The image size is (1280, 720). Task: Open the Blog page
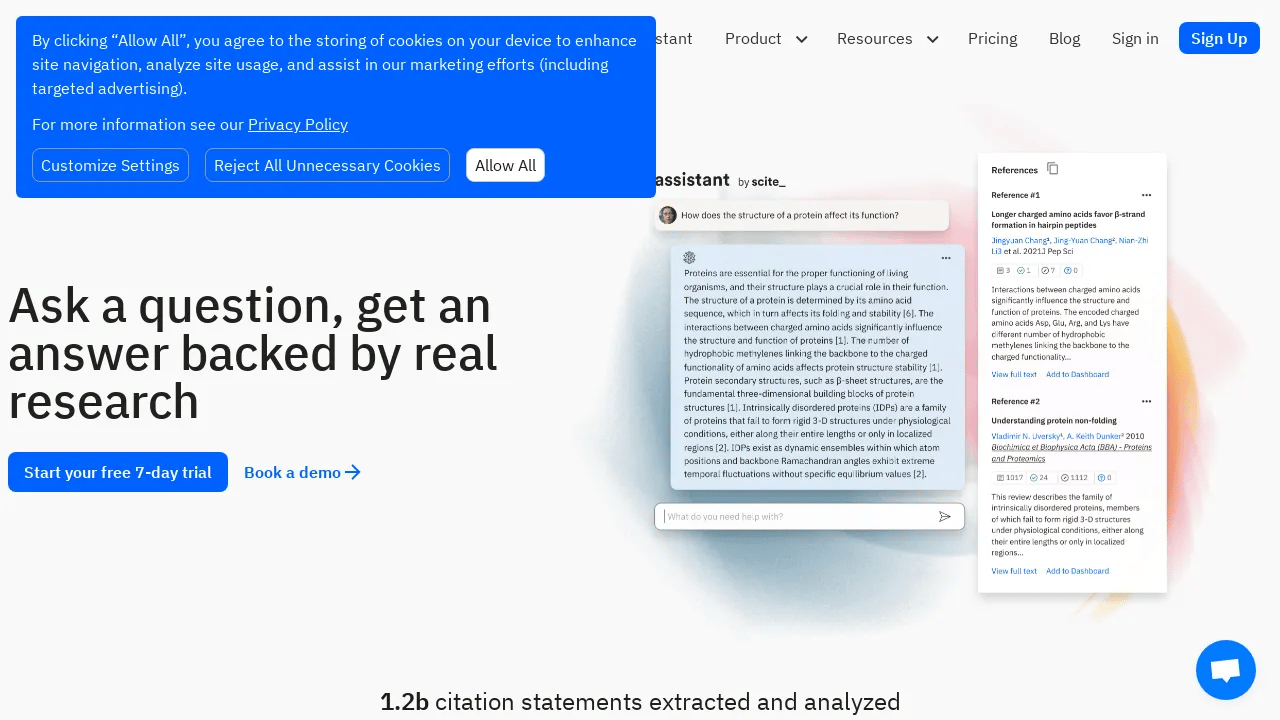[1065, 39]
